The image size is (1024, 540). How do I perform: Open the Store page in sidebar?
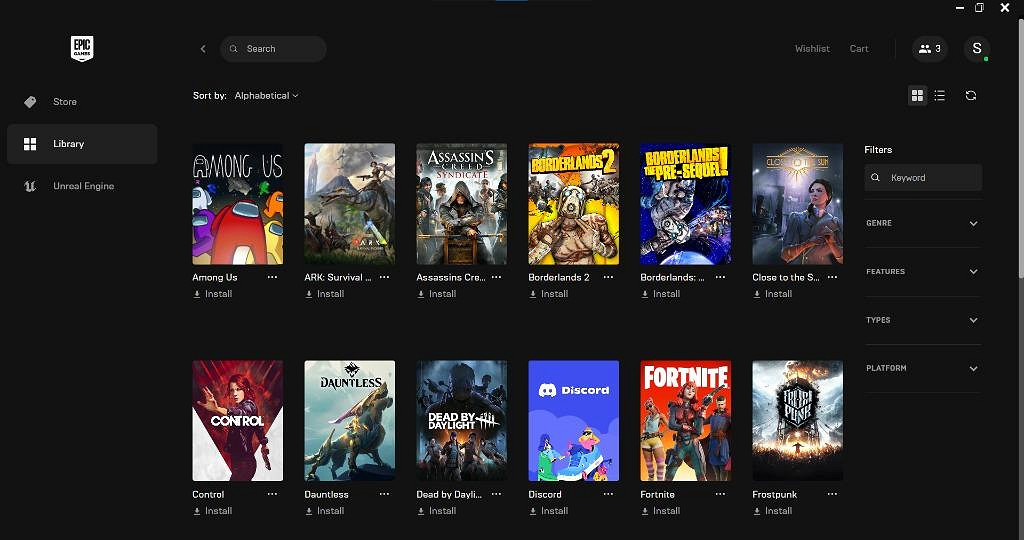pos(65,102)
